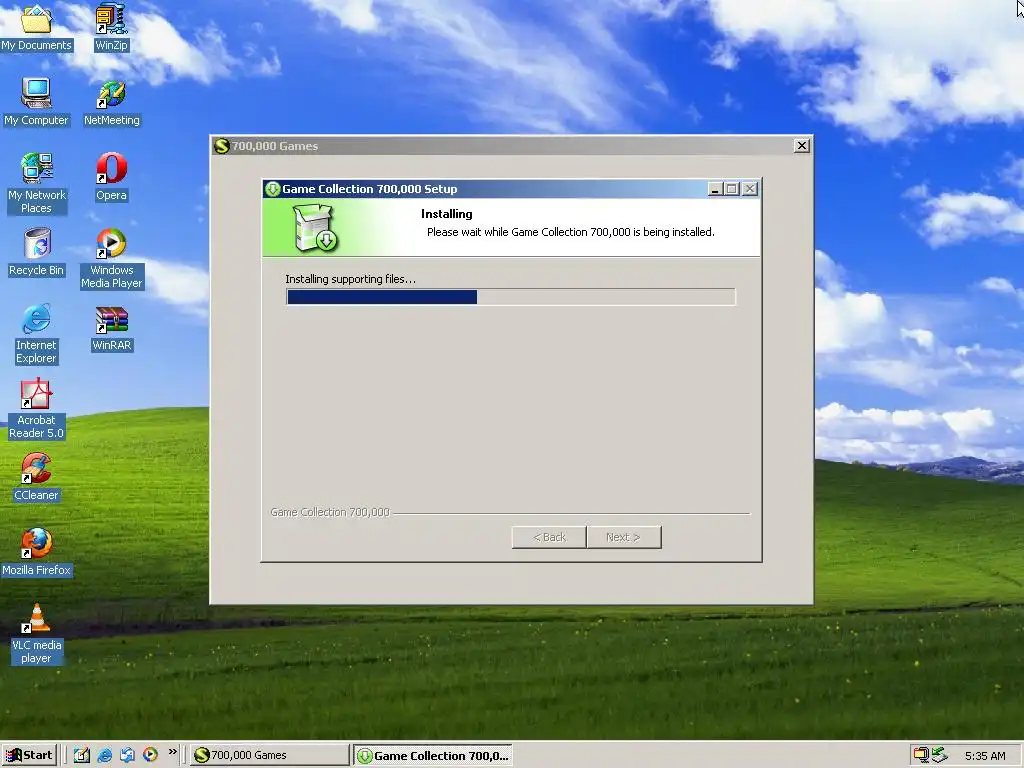Click the disabled Back button
1024x768 pixels.
(x=549, y=537)
